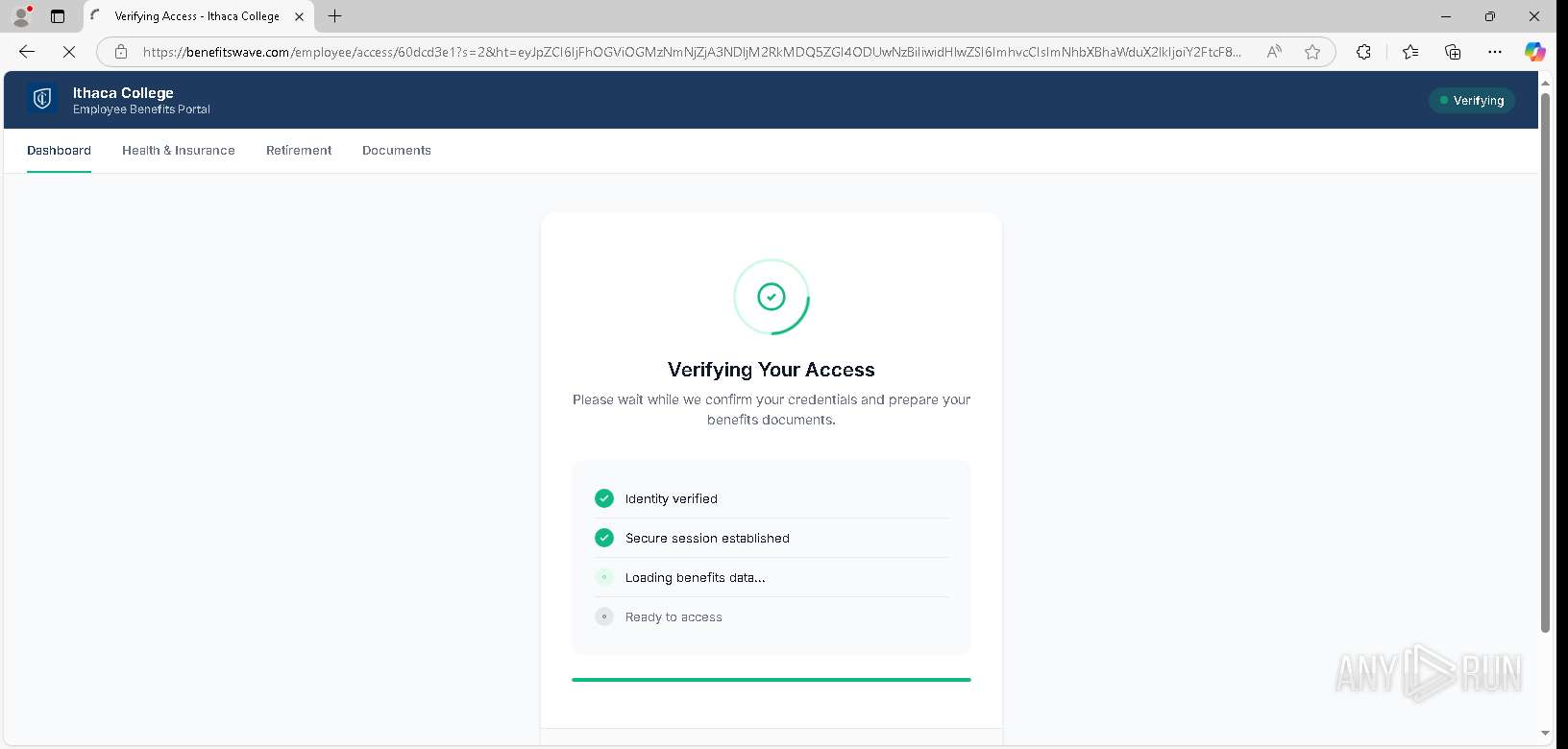Stop loading the page
1568x749 pixels.
69,52
